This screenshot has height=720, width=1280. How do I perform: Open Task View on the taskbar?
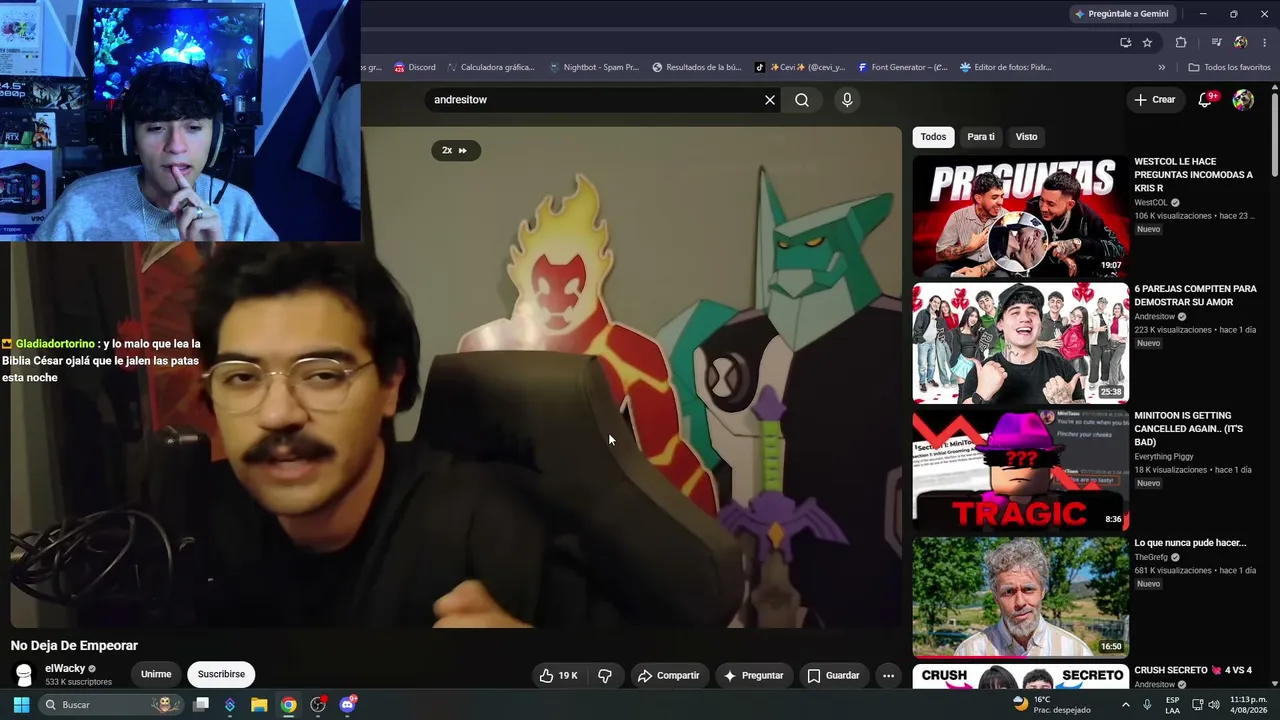(201, 705)
